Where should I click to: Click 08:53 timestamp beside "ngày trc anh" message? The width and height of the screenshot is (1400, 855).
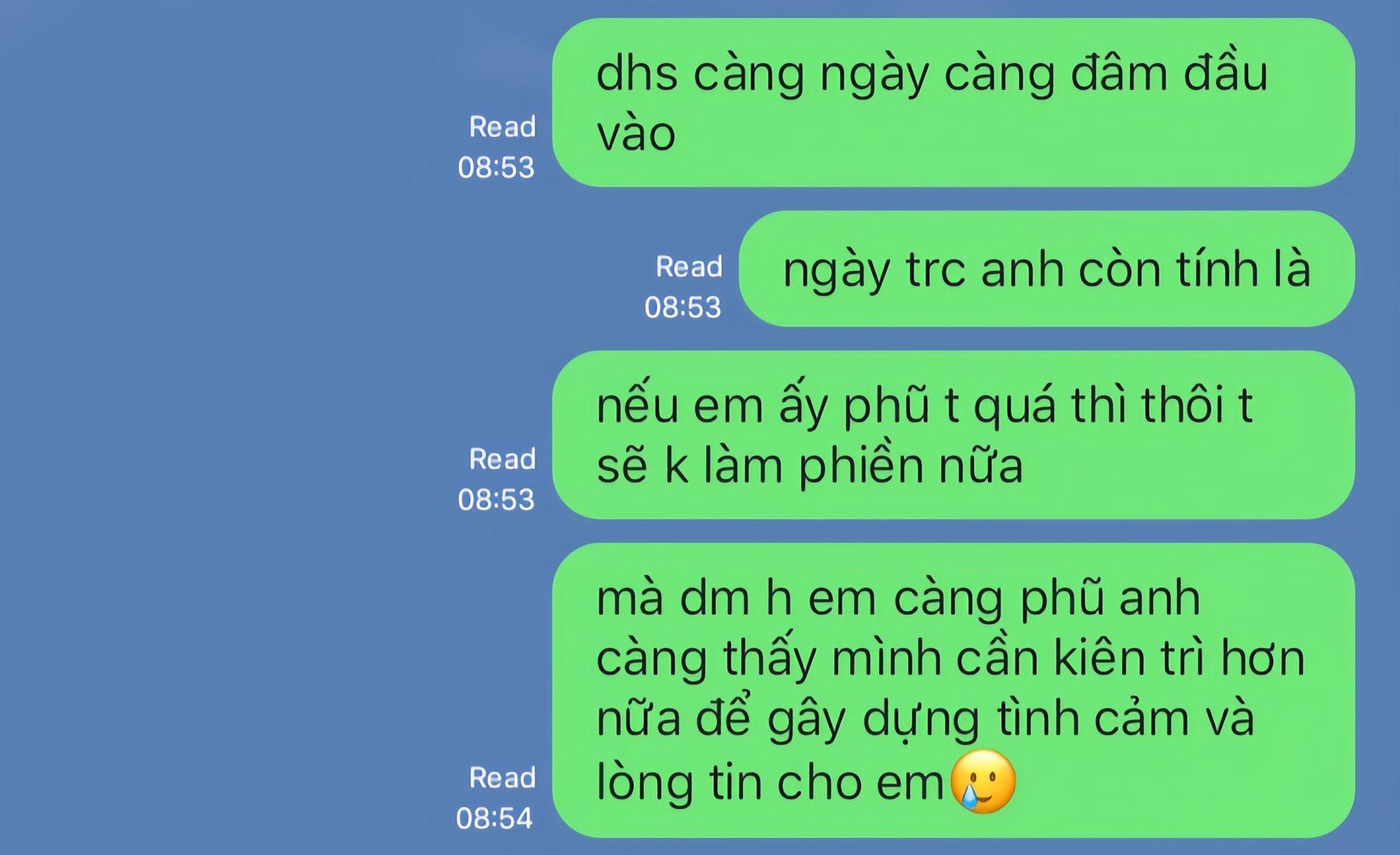[682, 308]
